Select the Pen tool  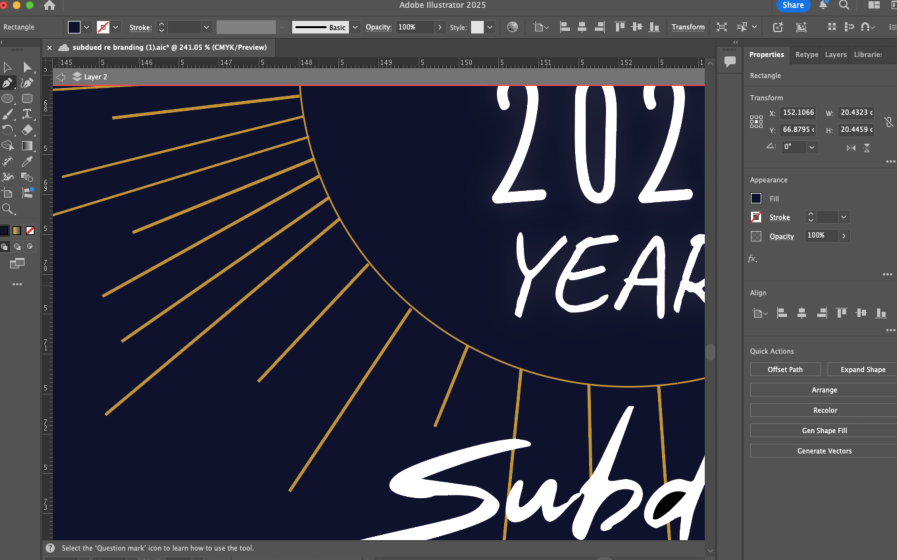(x=7, y=83)
